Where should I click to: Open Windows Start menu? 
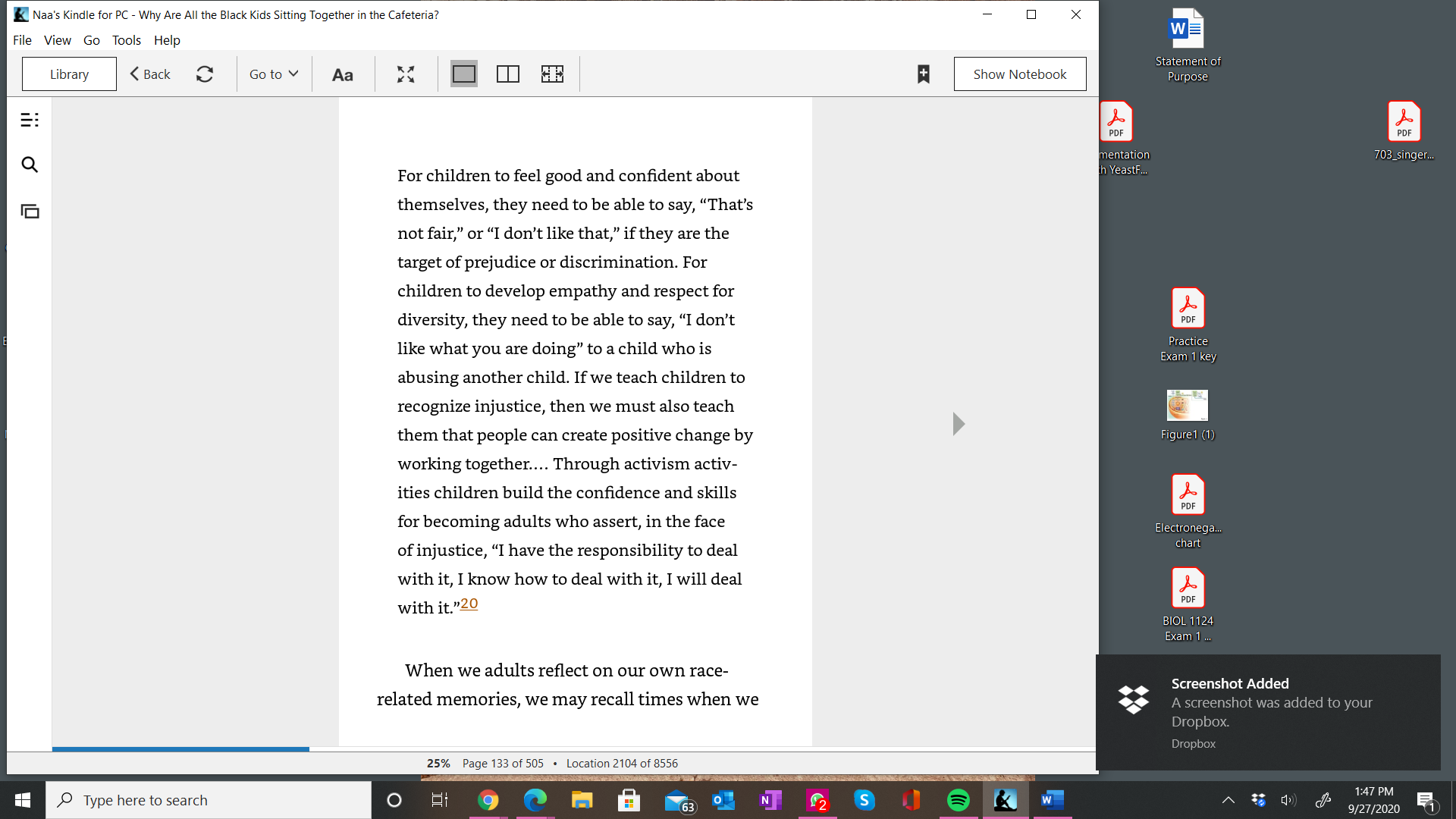23,800
